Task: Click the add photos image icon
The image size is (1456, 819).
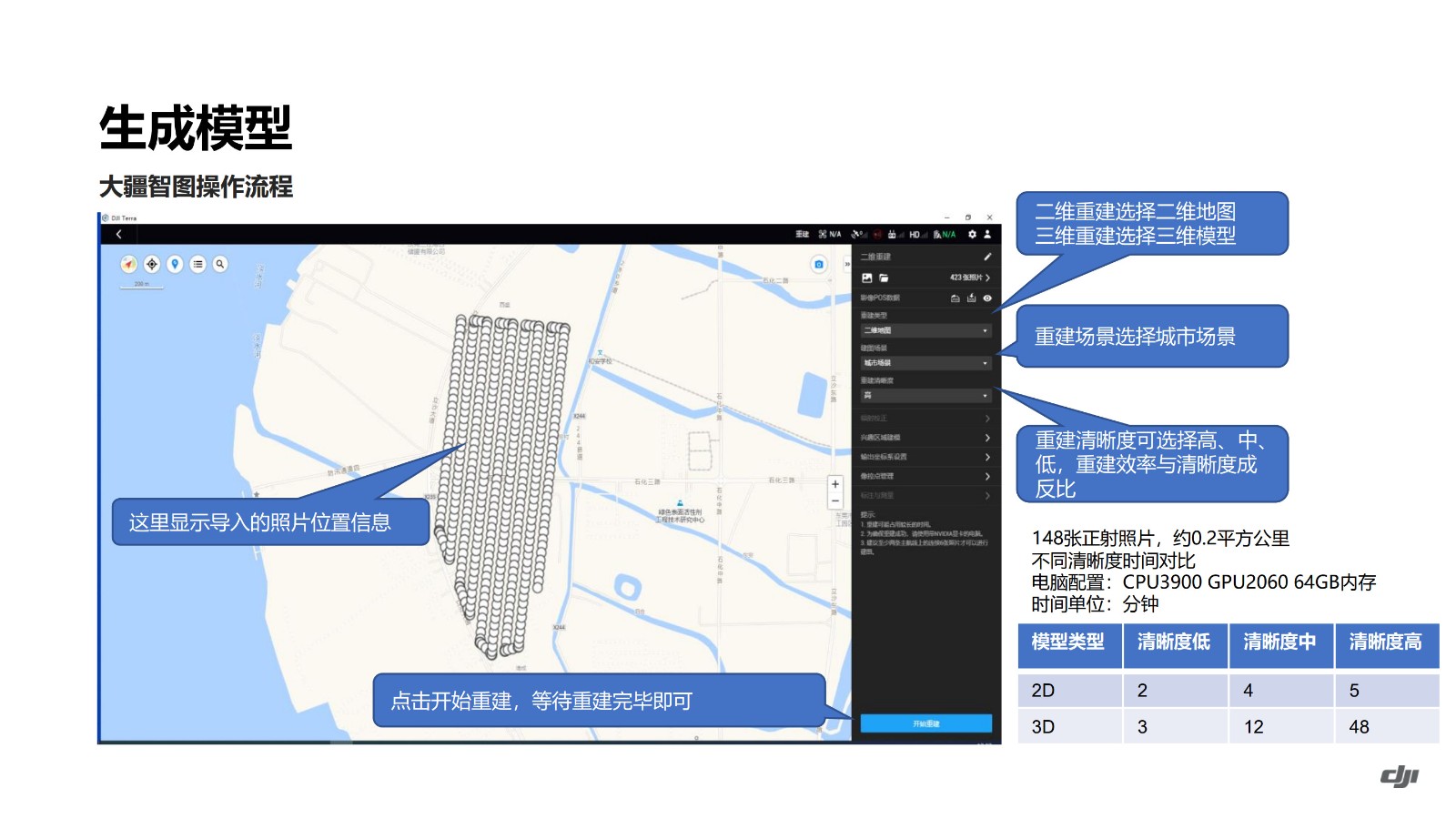Action: click(x=867, y=278)
